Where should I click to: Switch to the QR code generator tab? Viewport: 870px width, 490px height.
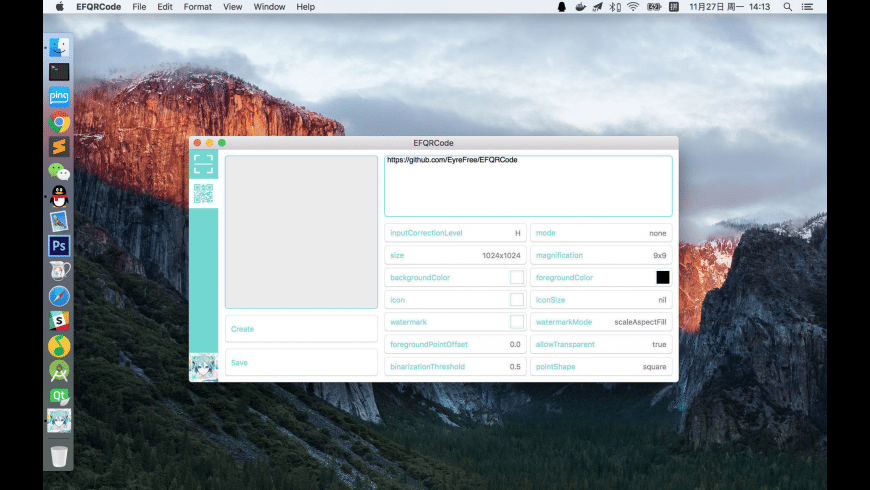tap(203, 194)
